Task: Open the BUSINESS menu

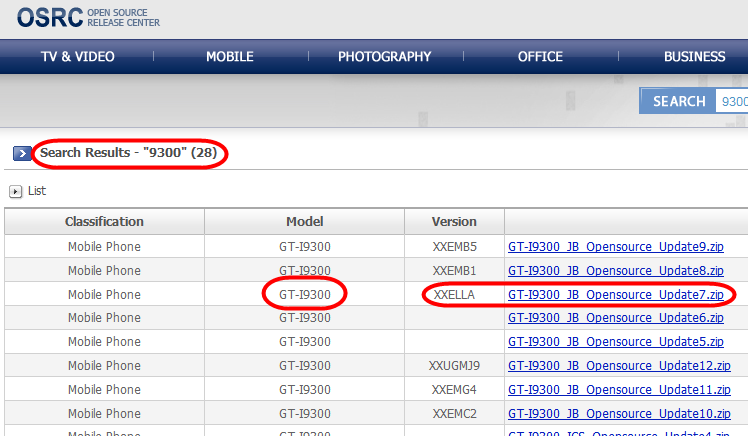Action: tap(695, 57)
